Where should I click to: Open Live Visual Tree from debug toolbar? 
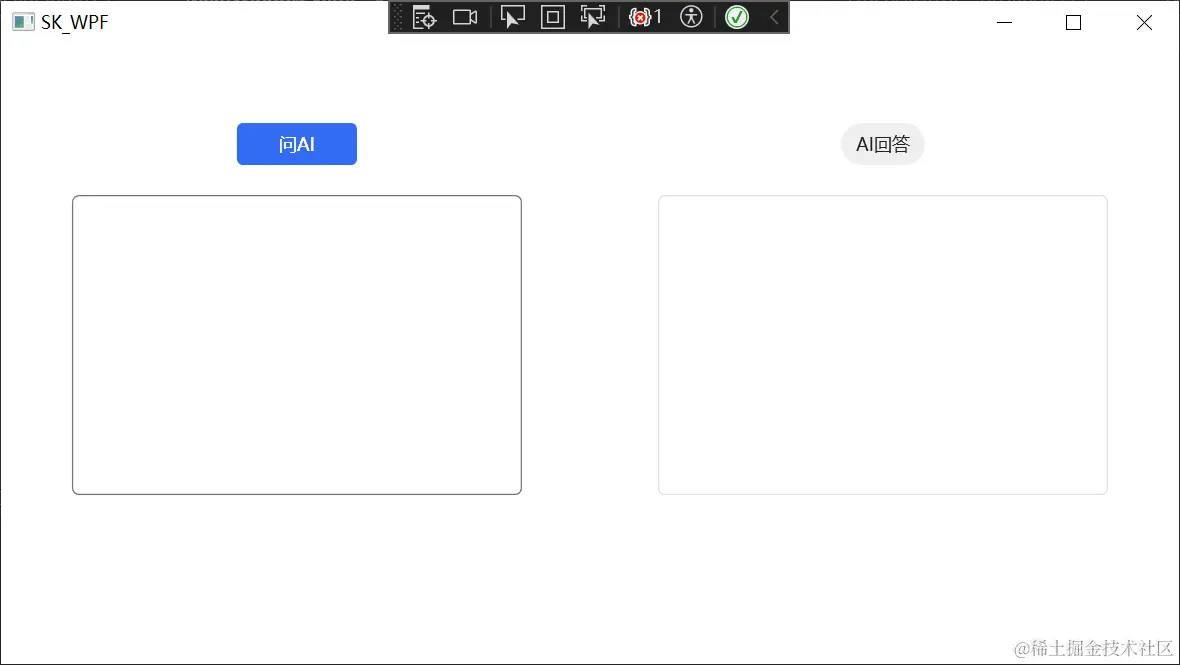[x=424, y=17]
